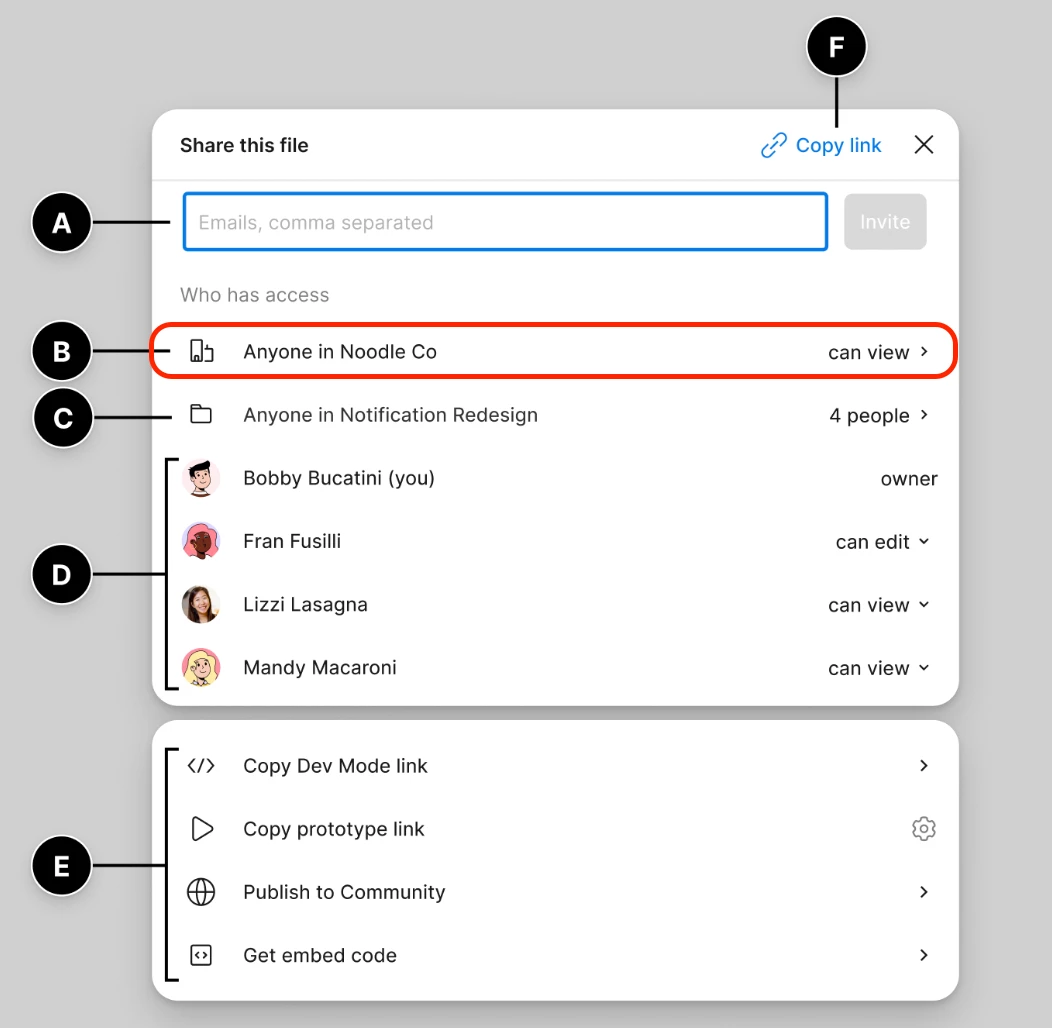The width and height of the screenshot is (1052, 1028).
Task: Open prototype link settings gear
Action: point(924,829)
